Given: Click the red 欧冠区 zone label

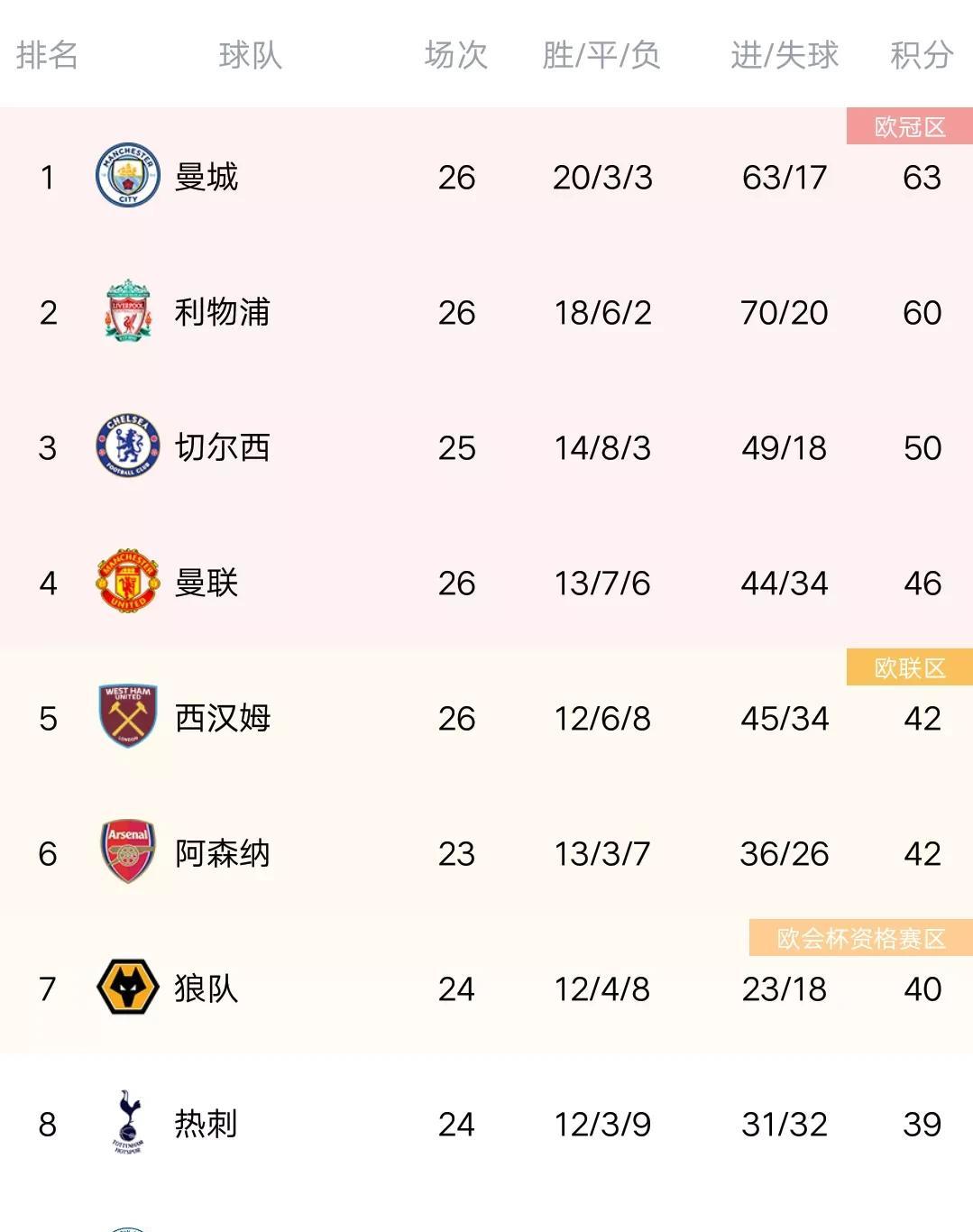Looking at the screenshot, I should pos(910,126).
